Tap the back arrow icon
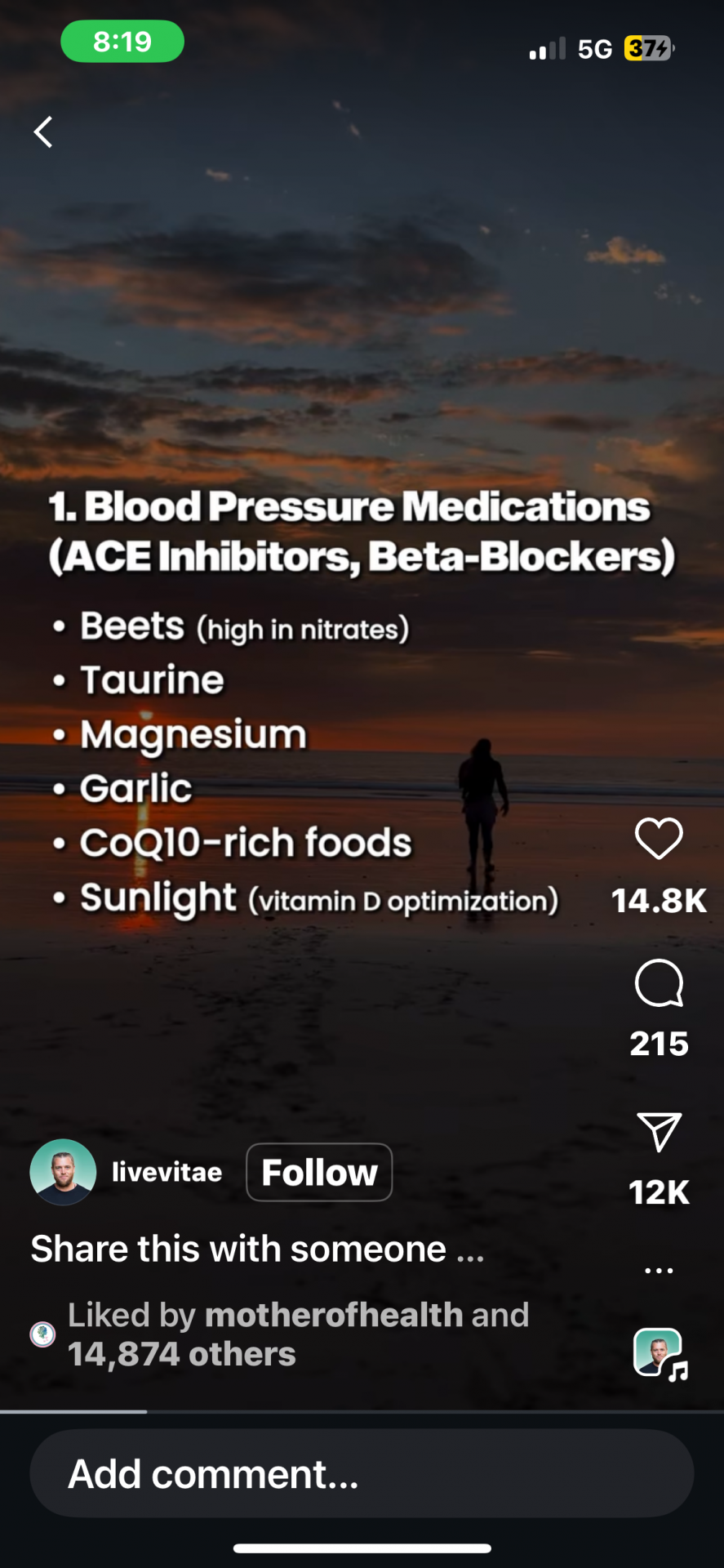The width and height of the screenshot is (724, 1568). pos(43,131)
